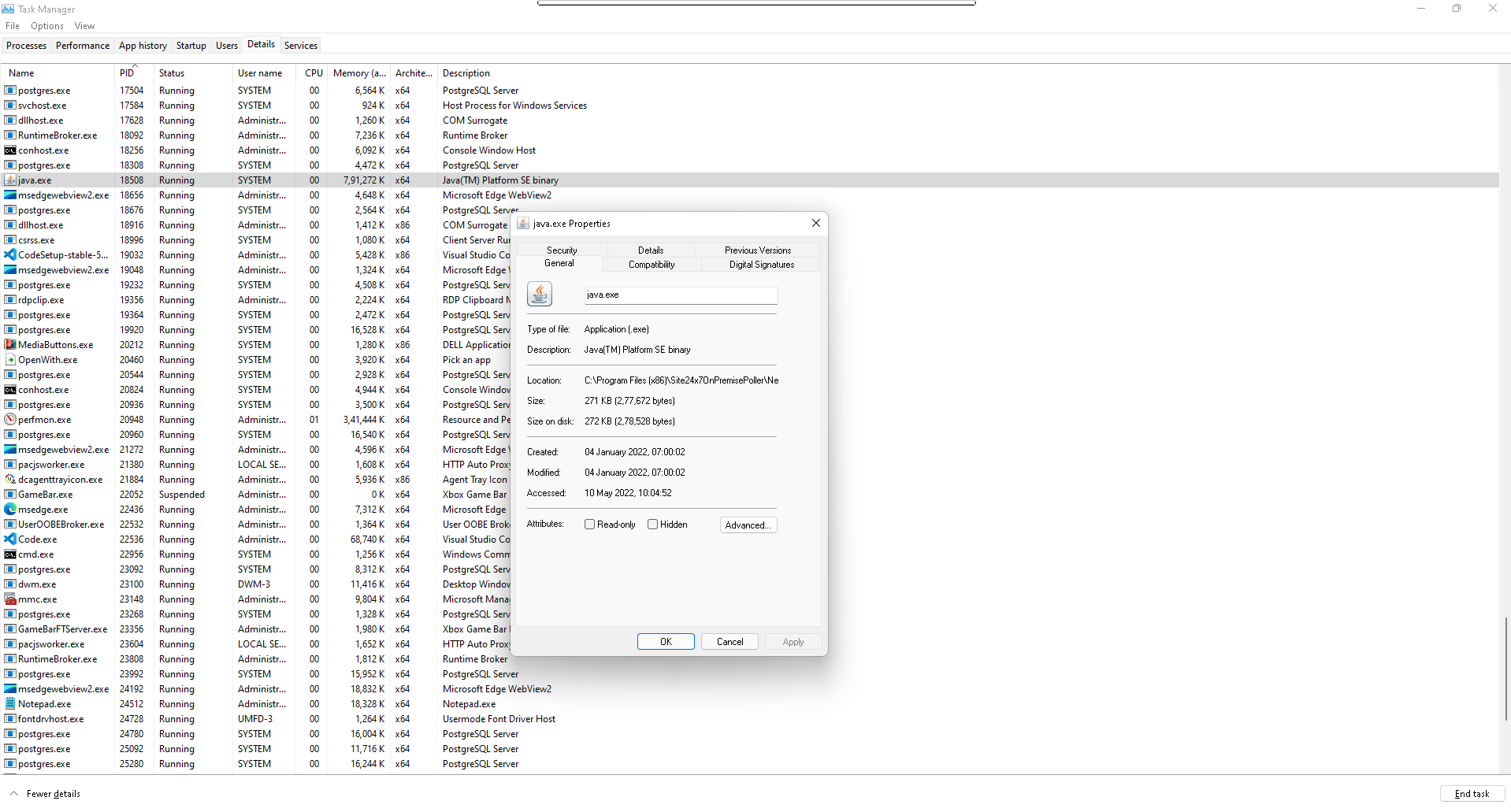Open the Options menu

pyautogui.click(x=47, y=26)
